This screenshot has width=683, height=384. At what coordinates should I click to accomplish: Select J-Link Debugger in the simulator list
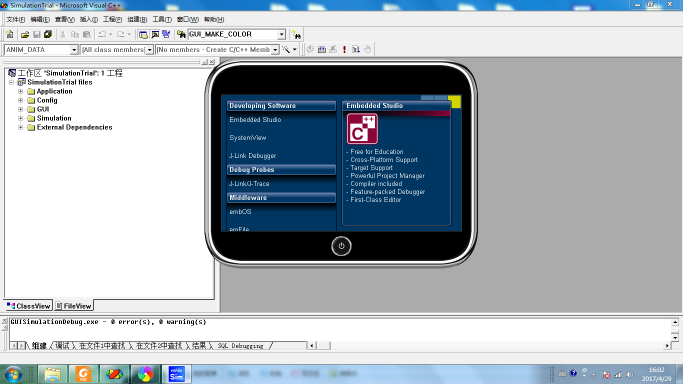point(253,156)
